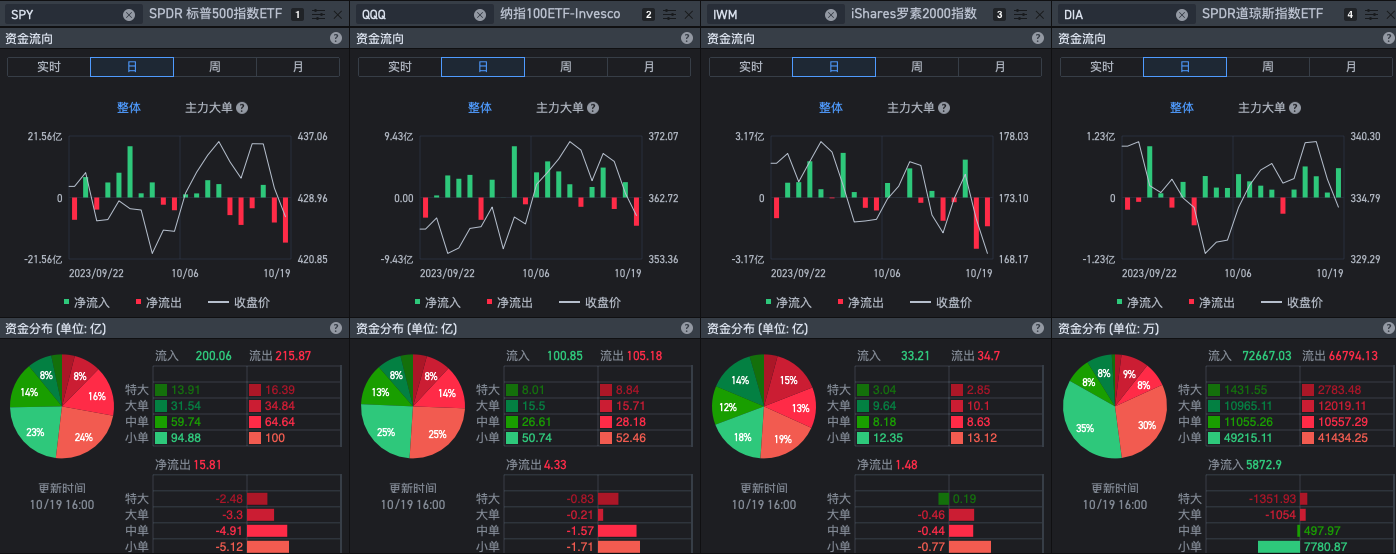Open 资金流向 help icon in DIA panel

pos(1389,38)
